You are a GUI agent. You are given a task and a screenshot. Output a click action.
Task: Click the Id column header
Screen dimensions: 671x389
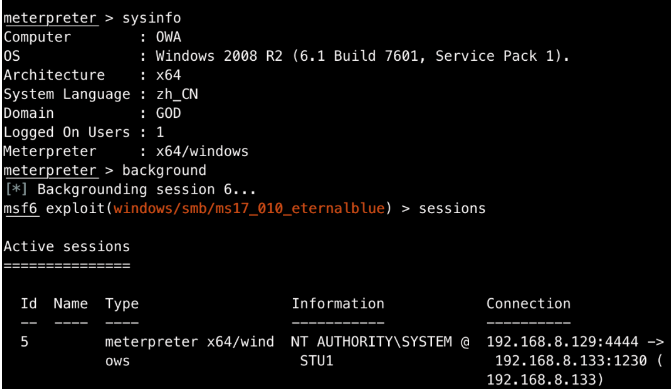pyautogui.click(x=29, y=303)
